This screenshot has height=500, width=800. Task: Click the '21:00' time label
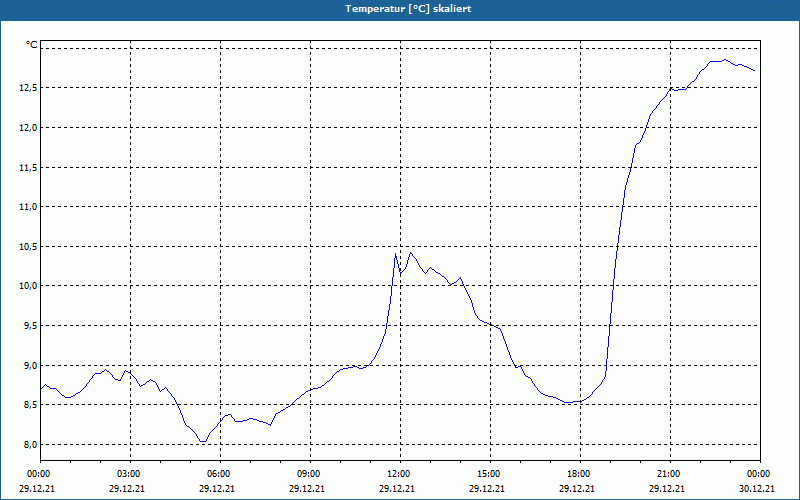click(x=670, y=474)
